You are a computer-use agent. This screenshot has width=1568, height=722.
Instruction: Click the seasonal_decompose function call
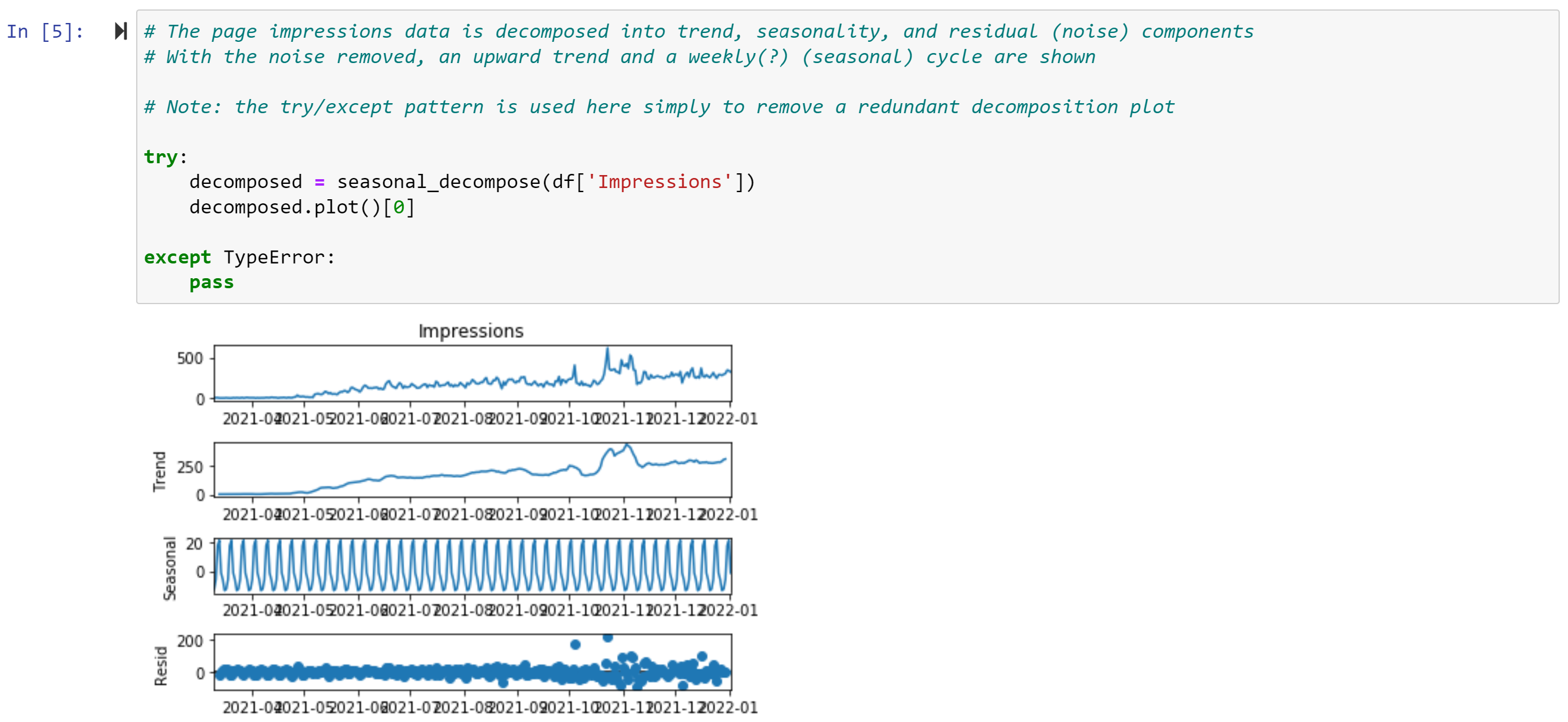click(x=438, y=182)
